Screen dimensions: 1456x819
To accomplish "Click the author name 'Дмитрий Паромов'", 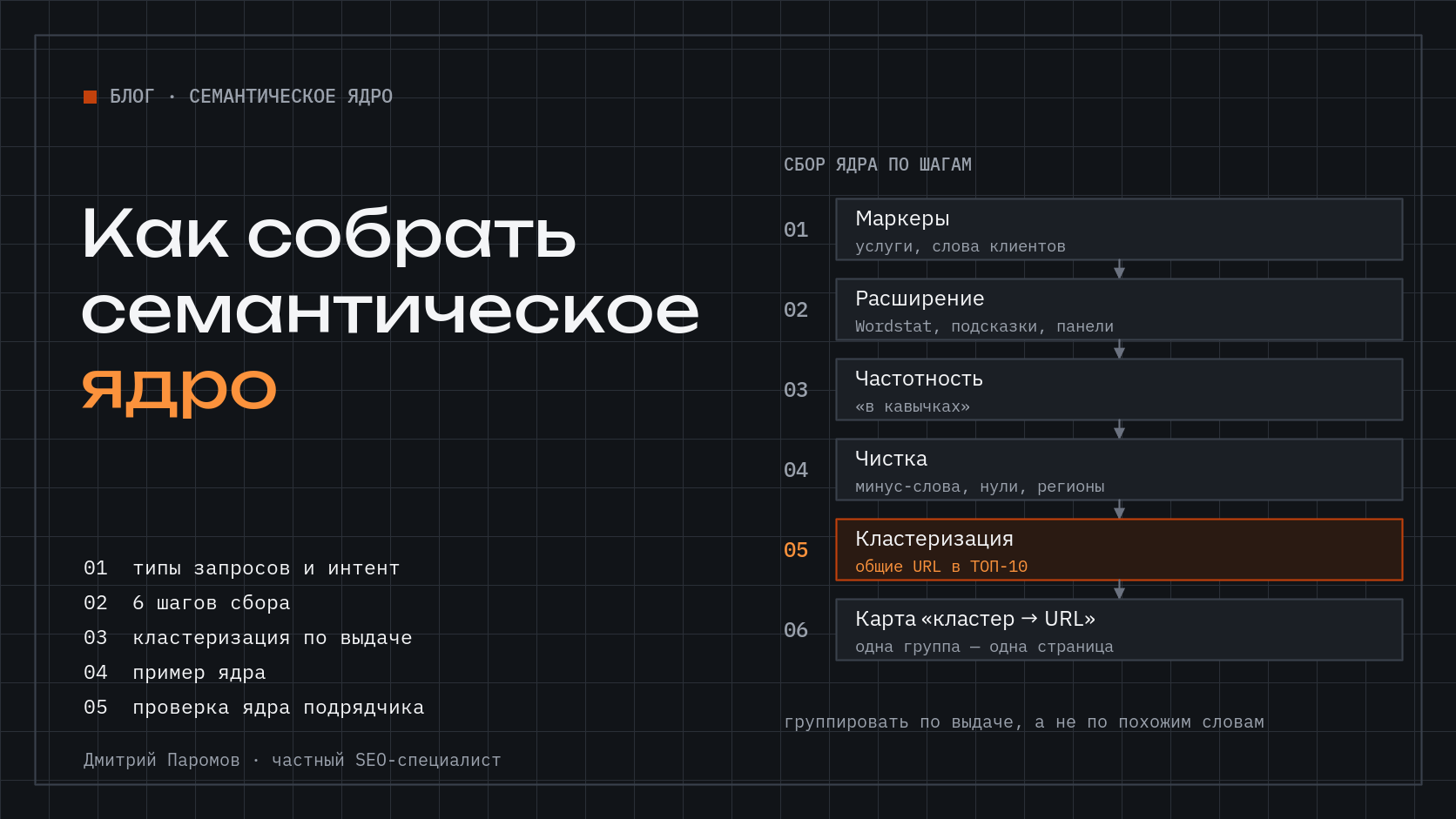I will (x=162, y=760).
